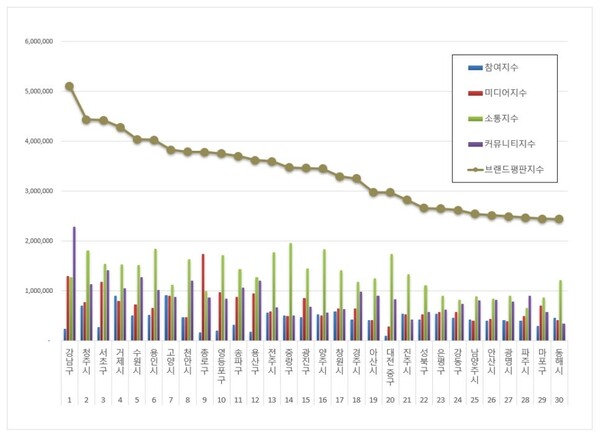Click the rank number 30 under 동해시

point(559,400)
